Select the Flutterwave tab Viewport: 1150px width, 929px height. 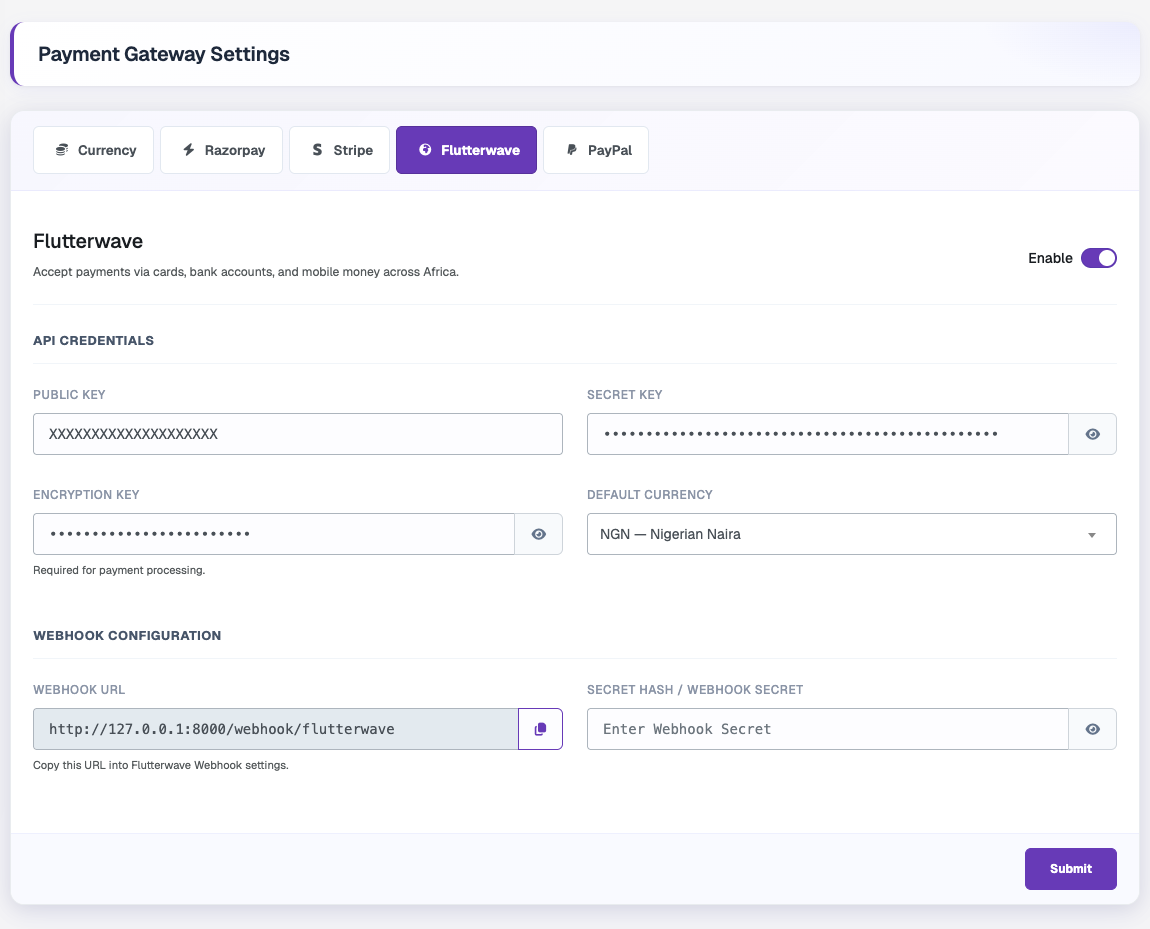click(x=466, y=150)
